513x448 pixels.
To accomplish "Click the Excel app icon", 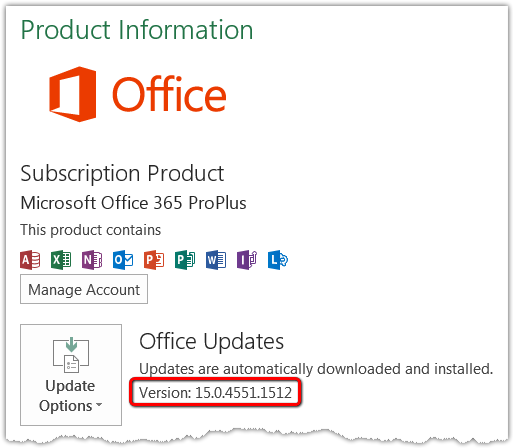I will tap(61, 260).
